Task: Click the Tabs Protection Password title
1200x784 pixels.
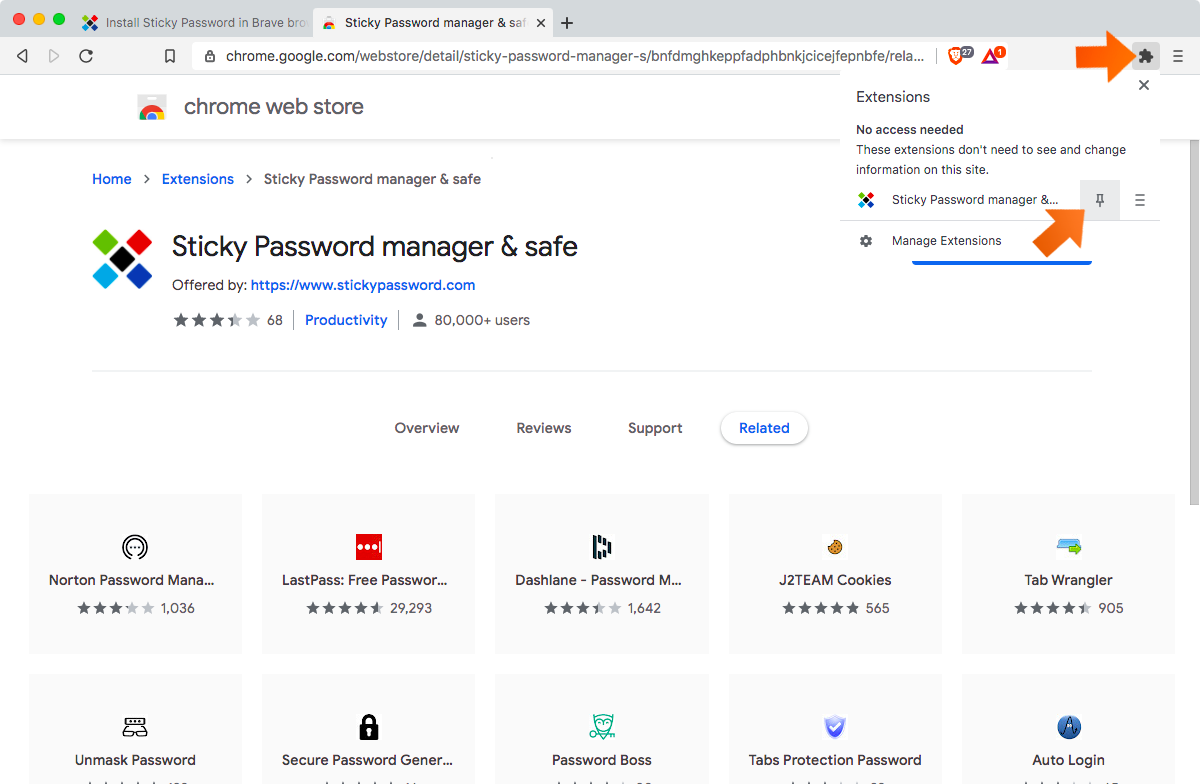Action: [835, 760]
